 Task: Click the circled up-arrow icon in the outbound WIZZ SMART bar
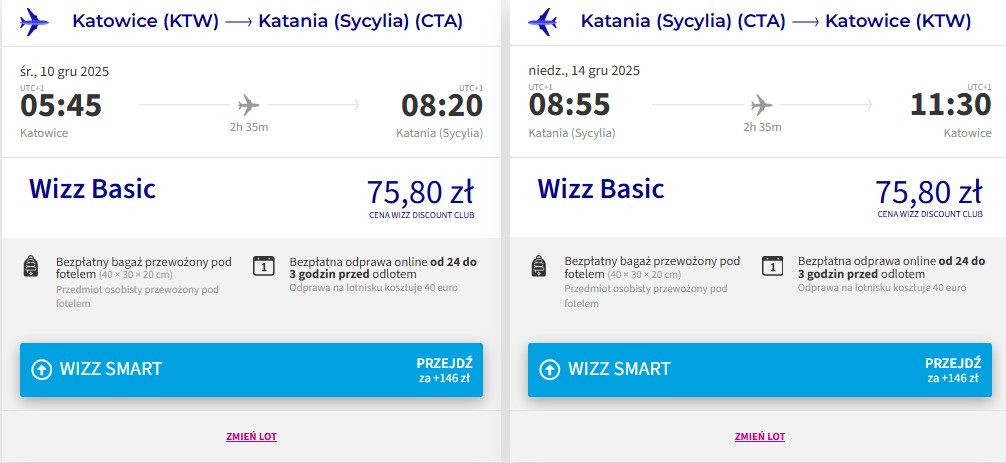coord(41,369)
